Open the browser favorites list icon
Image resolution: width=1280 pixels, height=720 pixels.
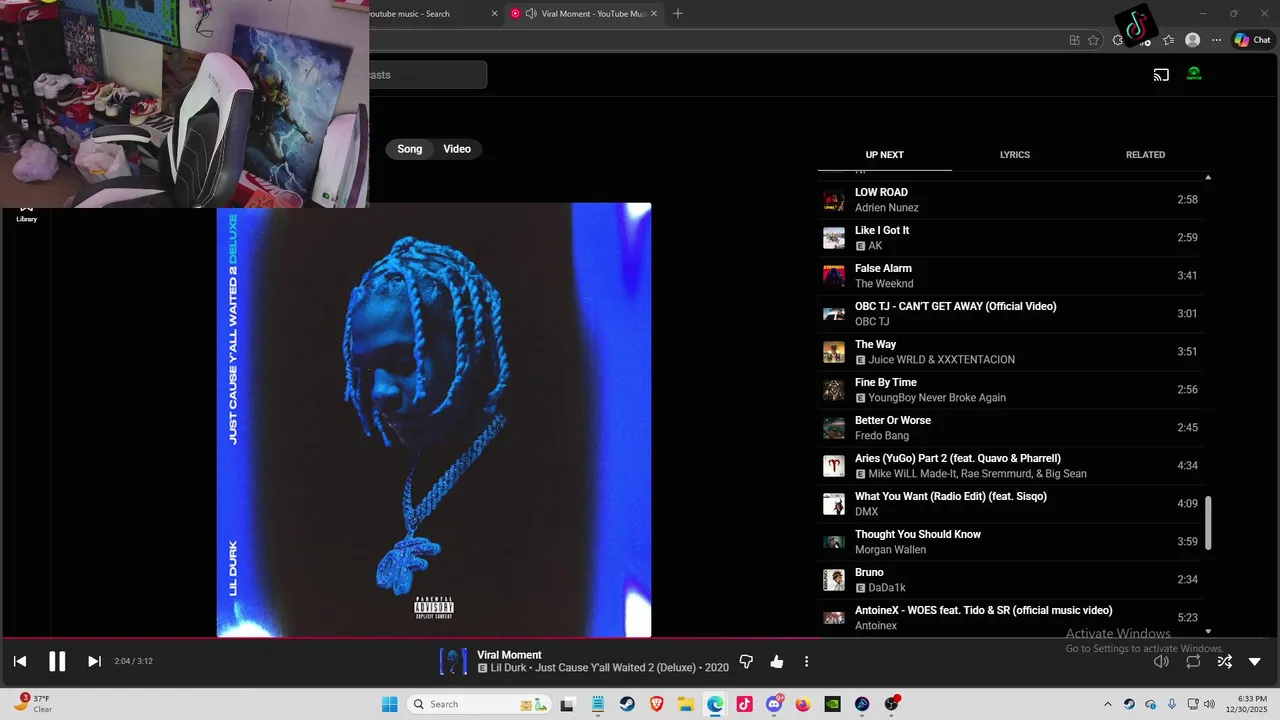(1168, 40)
